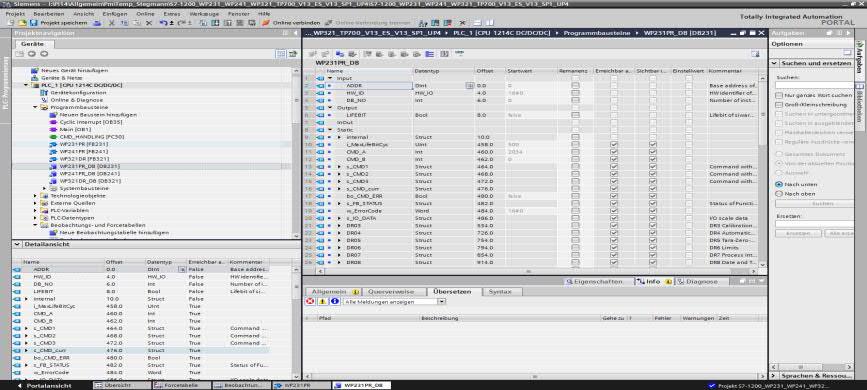Open the Extras menu

tap(172, 13)
